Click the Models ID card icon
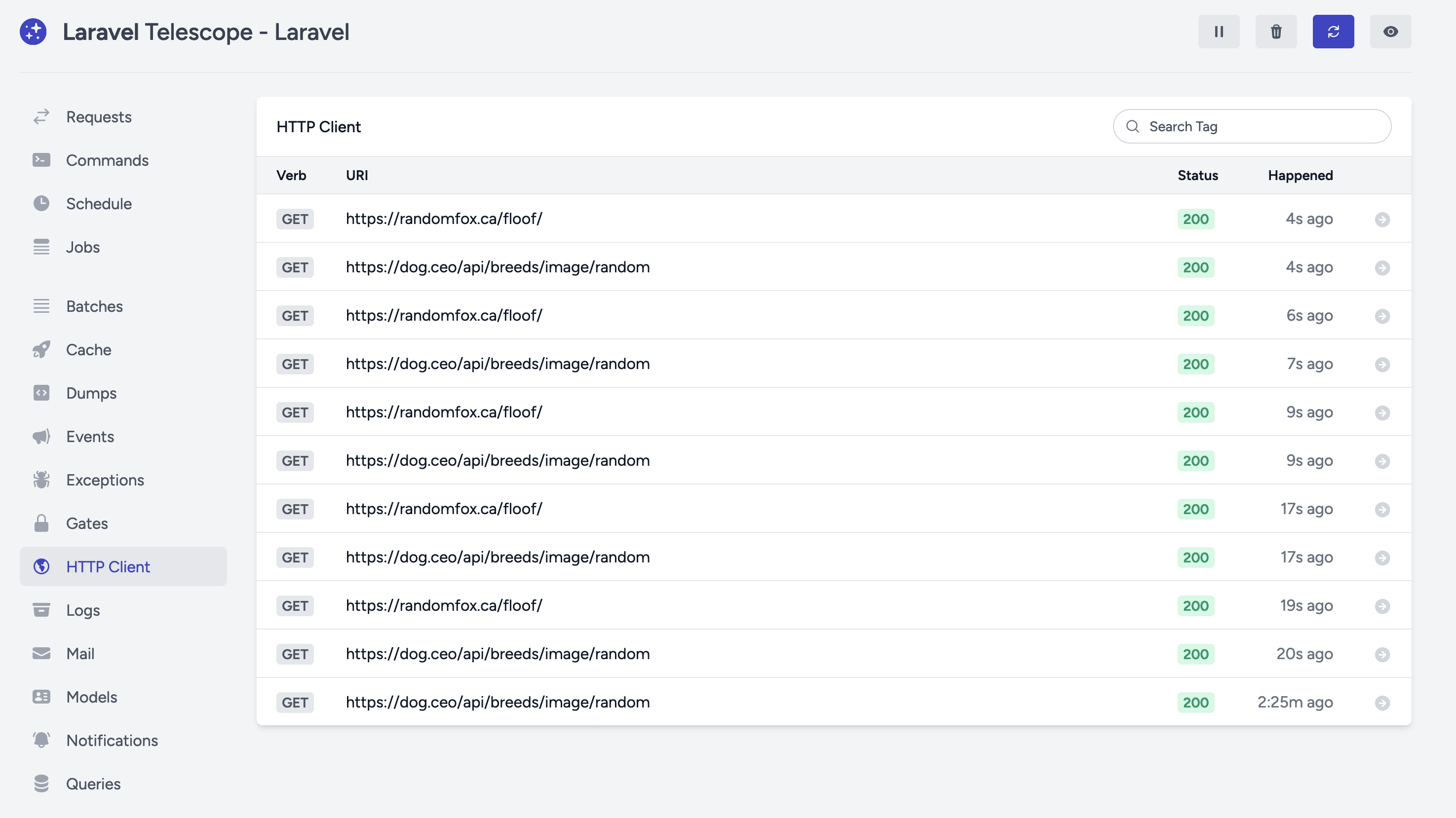This screenshot has width=1456, height=818. click(41, 697)
